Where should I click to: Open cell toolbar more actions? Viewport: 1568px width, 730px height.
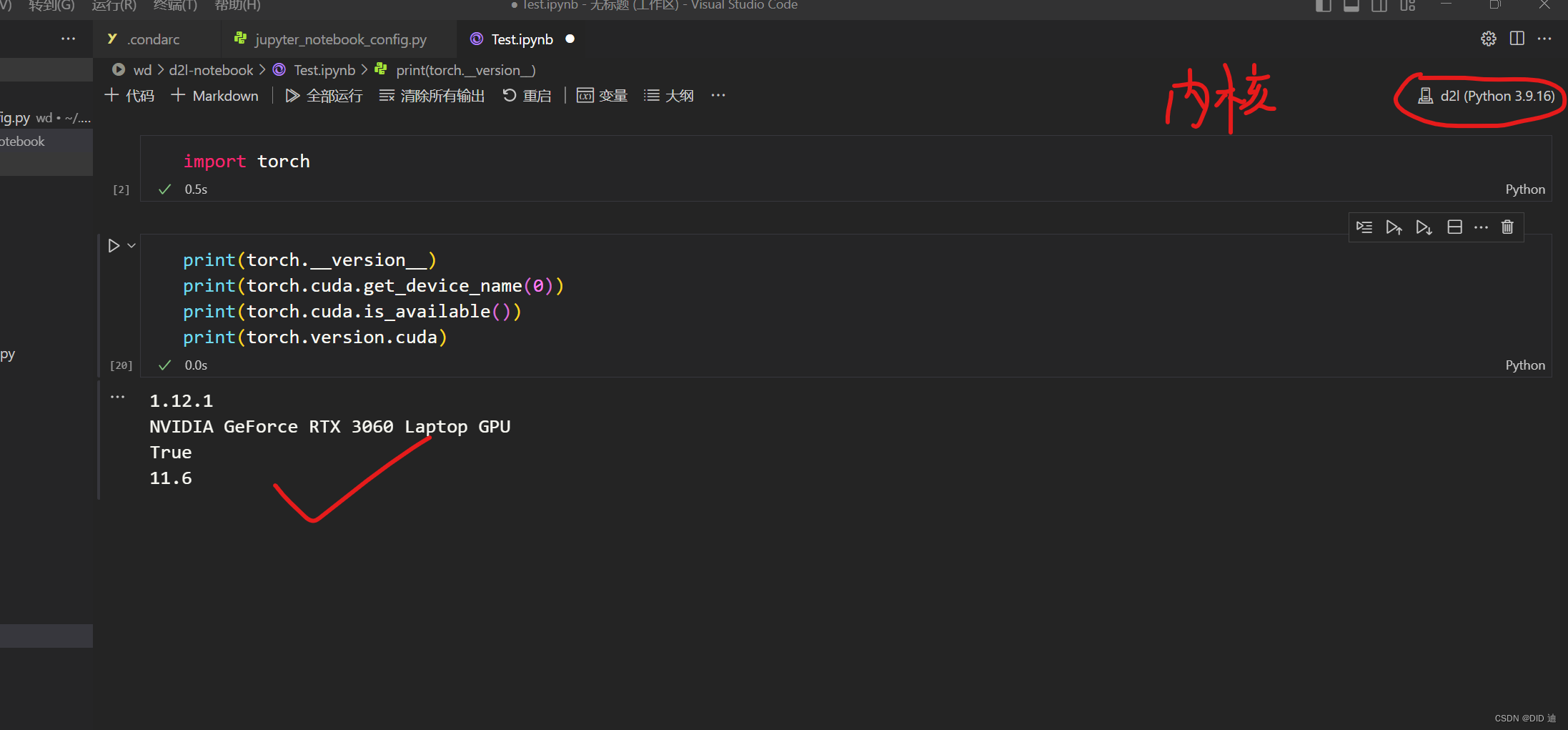tap(1481, 227)
